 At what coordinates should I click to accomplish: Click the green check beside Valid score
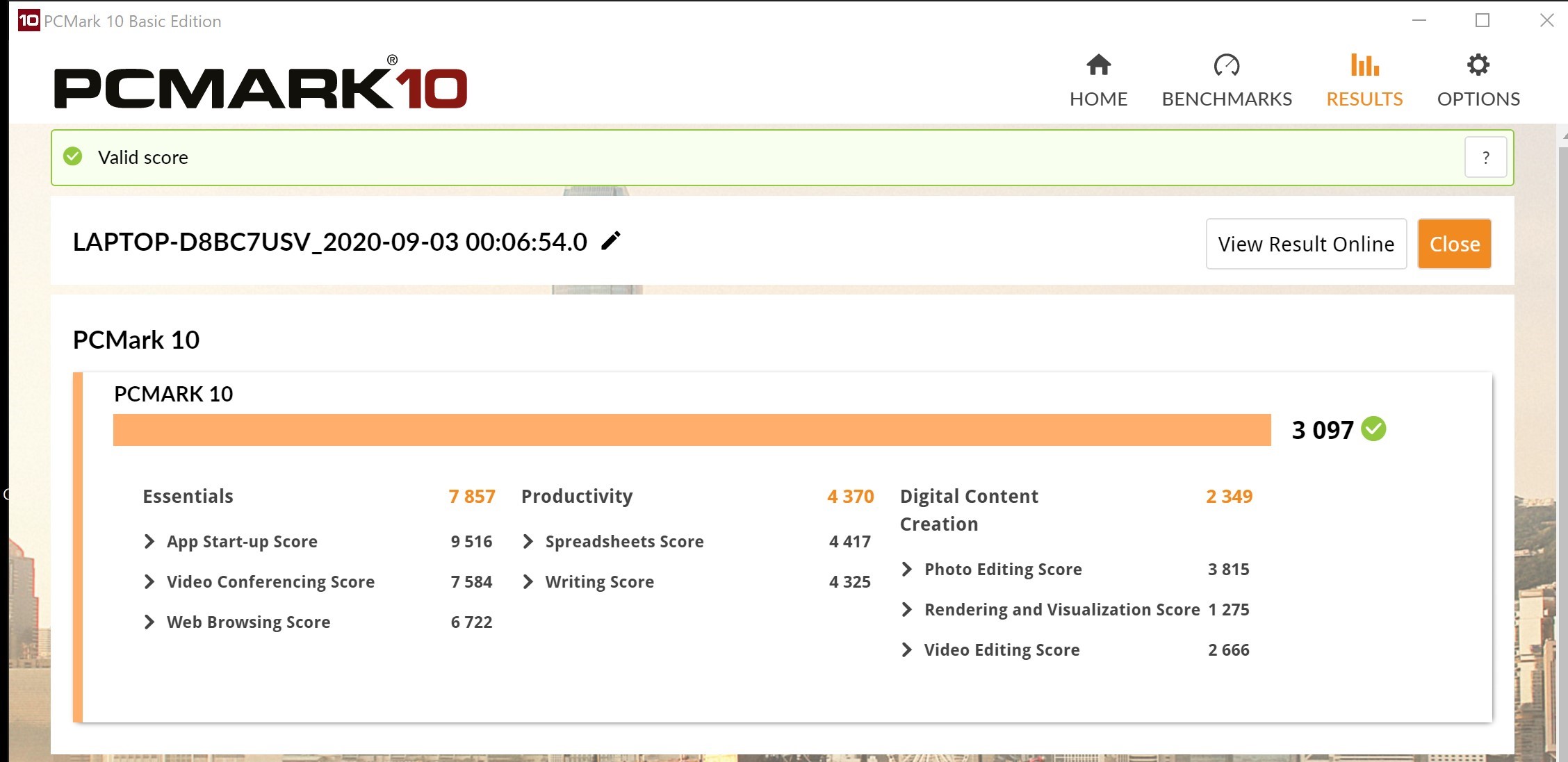click(x=73, y=156)
